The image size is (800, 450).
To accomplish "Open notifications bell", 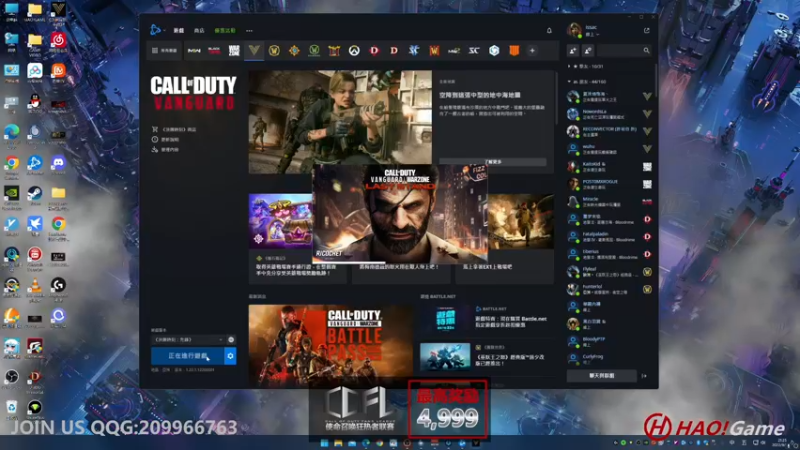I will (549, 31).
